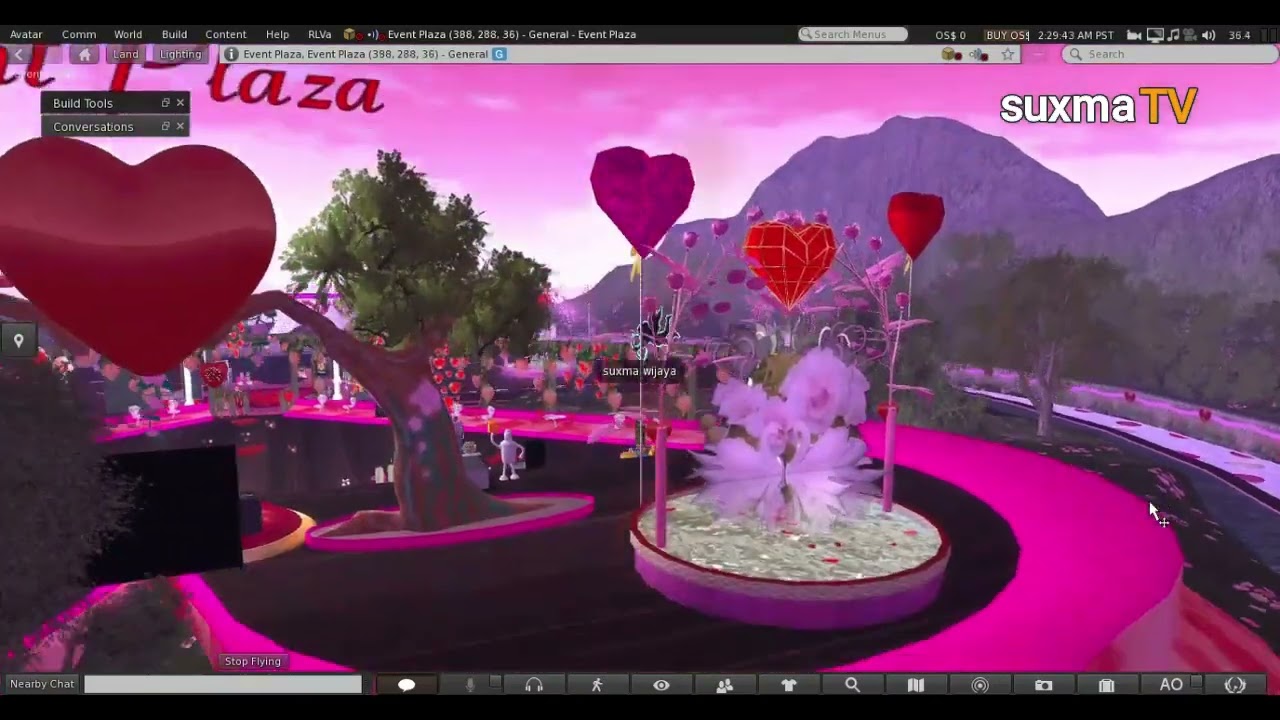1280x720 pixels.
Task: Open the Inventory suitcase icon
Action: pos(1106,685)
